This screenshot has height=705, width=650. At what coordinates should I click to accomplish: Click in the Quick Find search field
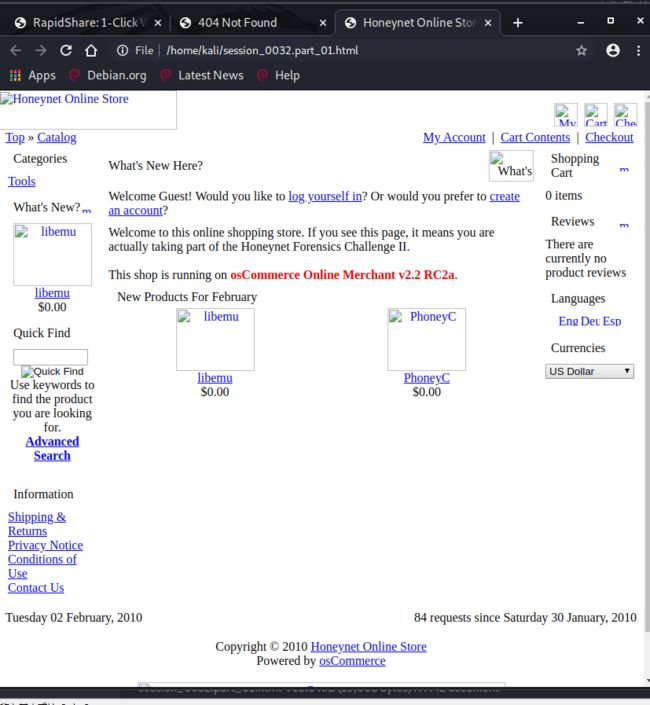[x=50, y=357]
